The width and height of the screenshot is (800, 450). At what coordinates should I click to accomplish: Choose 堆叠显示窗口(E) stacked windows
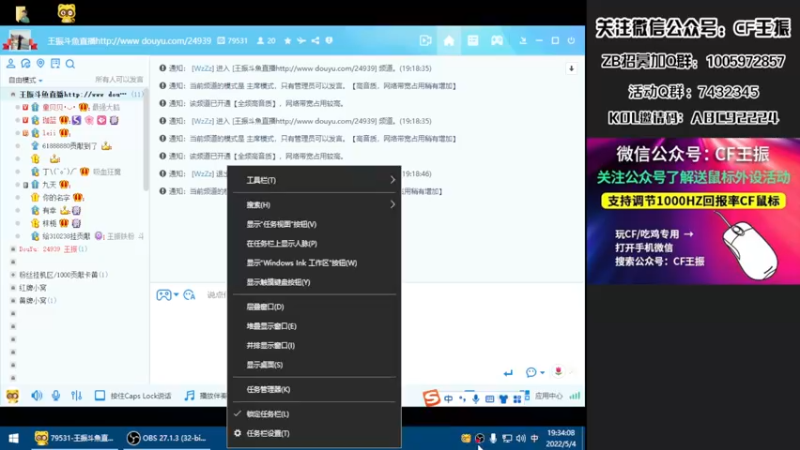314,326
